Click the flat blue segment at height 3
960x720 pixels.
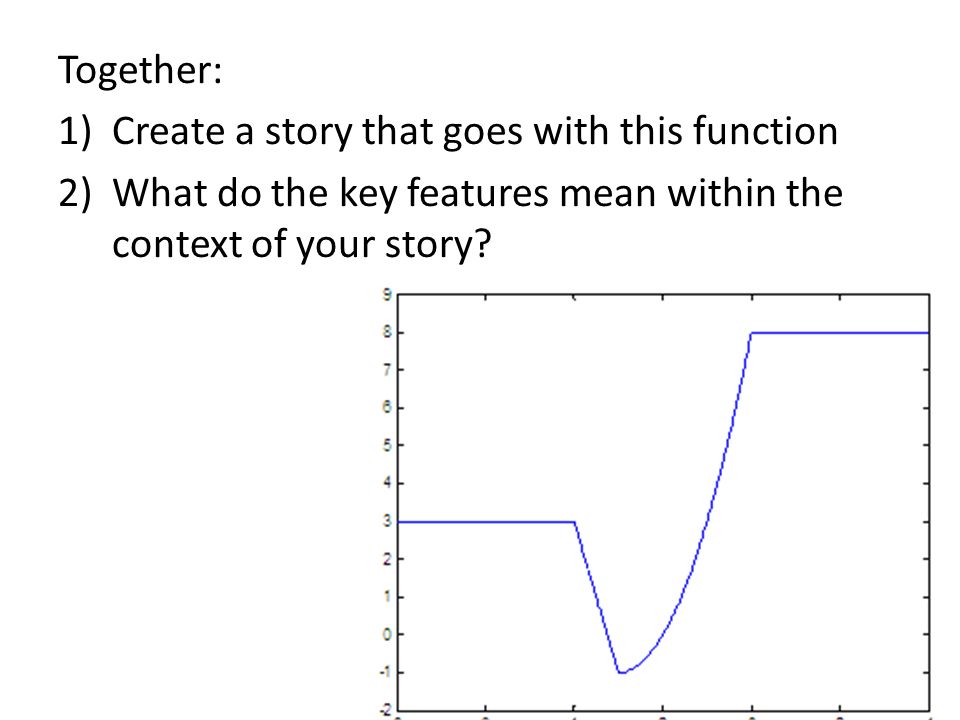(x=486, y=522)
